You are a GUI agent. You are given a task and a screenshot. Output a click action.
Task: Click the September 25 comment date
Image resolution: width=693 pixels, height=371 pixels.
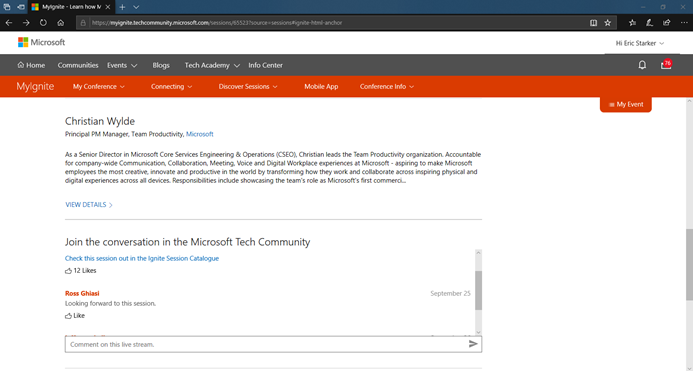click(450, 293)
